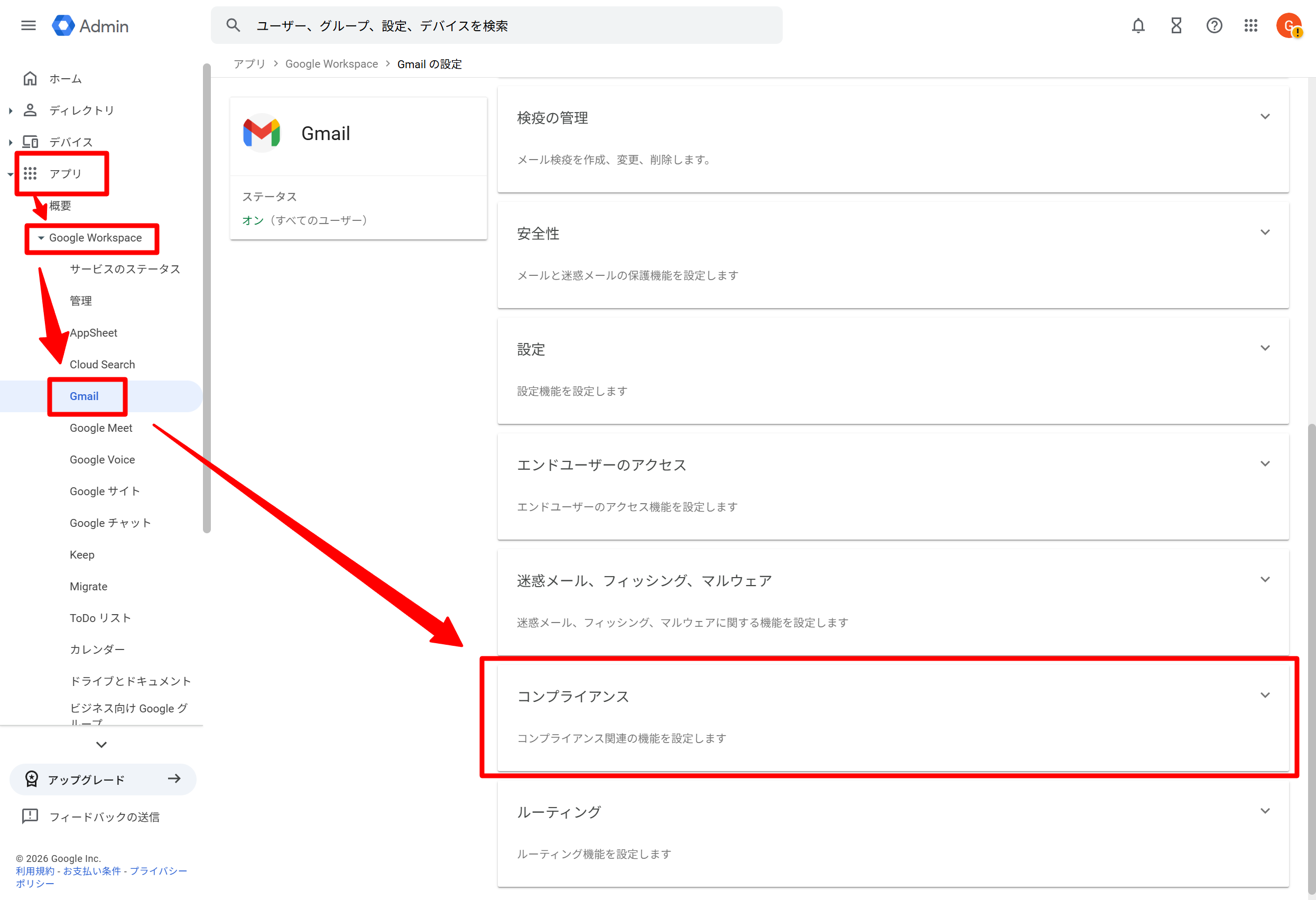1316x900 pixels.
Task: Click the help question mark icon
Action: tap(1214, 25)
